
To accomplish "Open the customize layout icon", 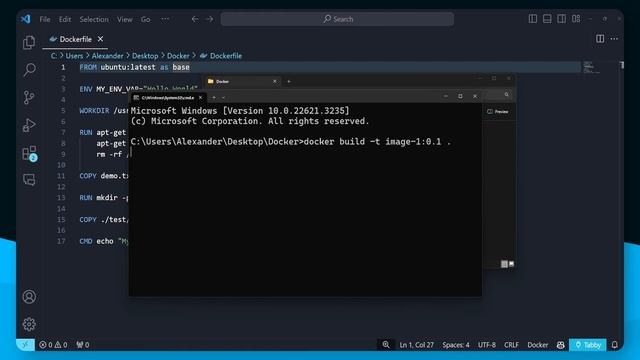I will (576, 19).
